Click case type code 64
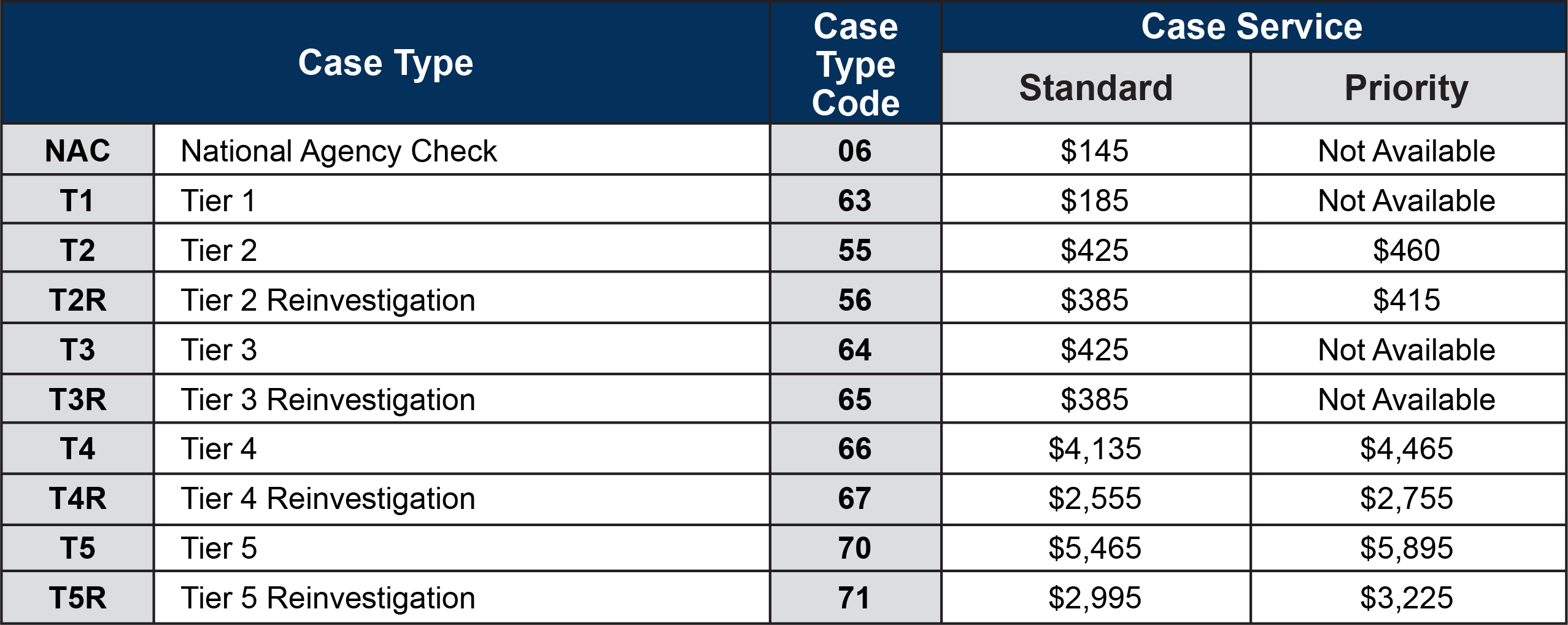This screenshot has width=1568, height=625. click(855, 350)
